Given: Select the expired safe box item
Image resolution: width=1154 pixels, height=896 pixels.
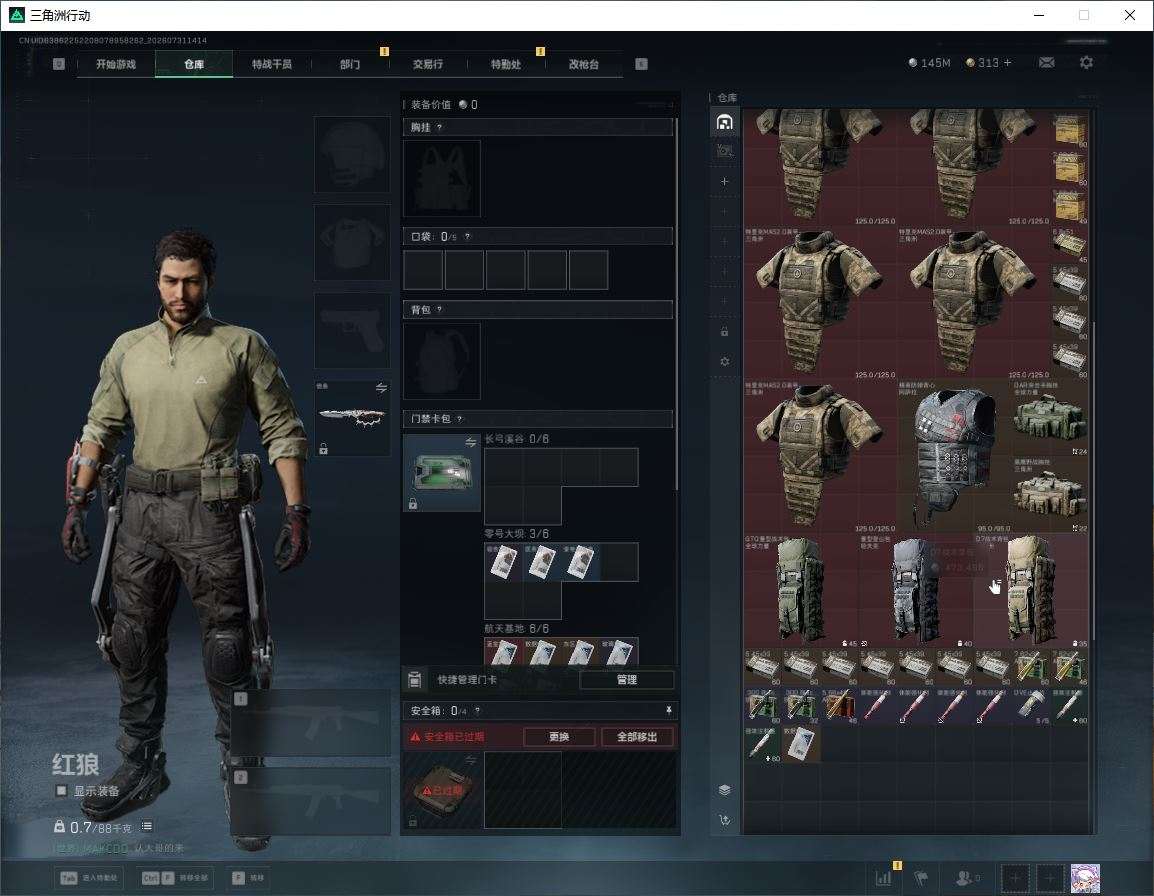Looking at the screenshot, I should click(442, 790).
